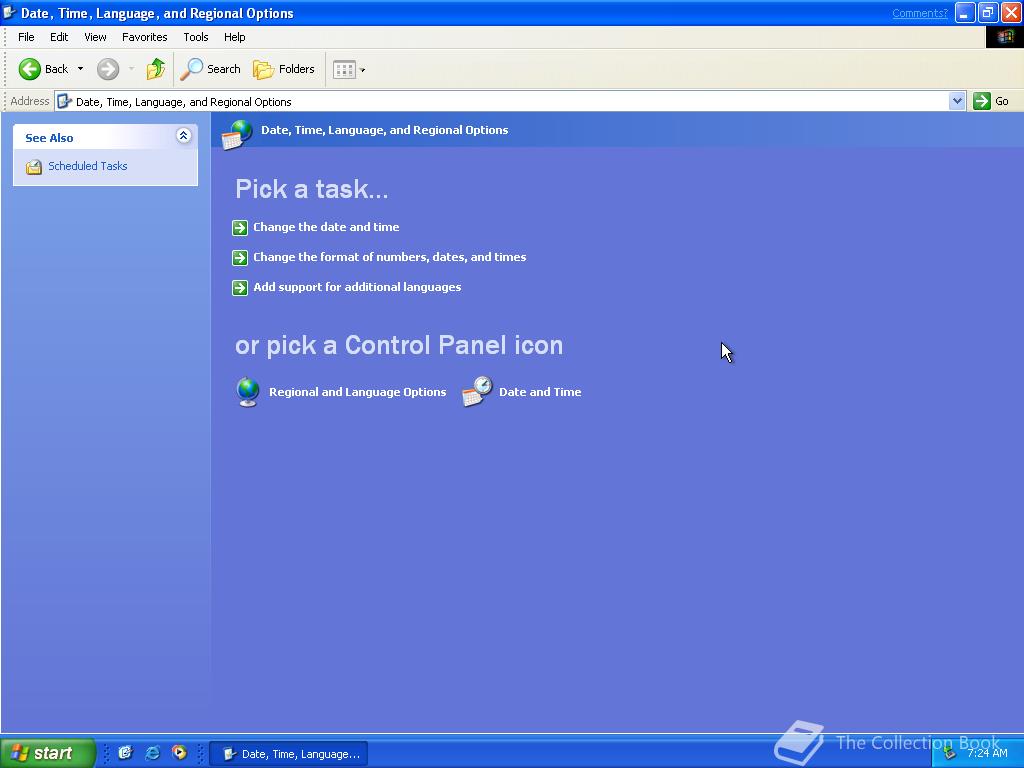
Task: Open the Help menu
Action: (x=234, y=37)
